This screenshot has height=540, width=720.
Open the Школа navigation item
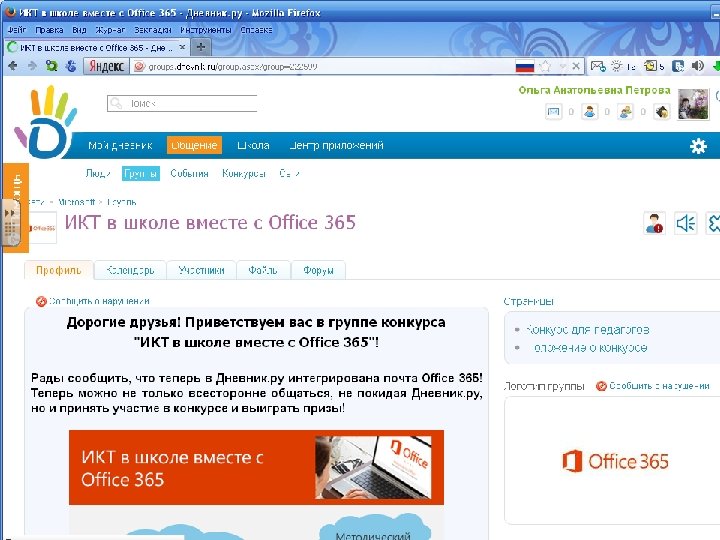[x=253, y=146]
